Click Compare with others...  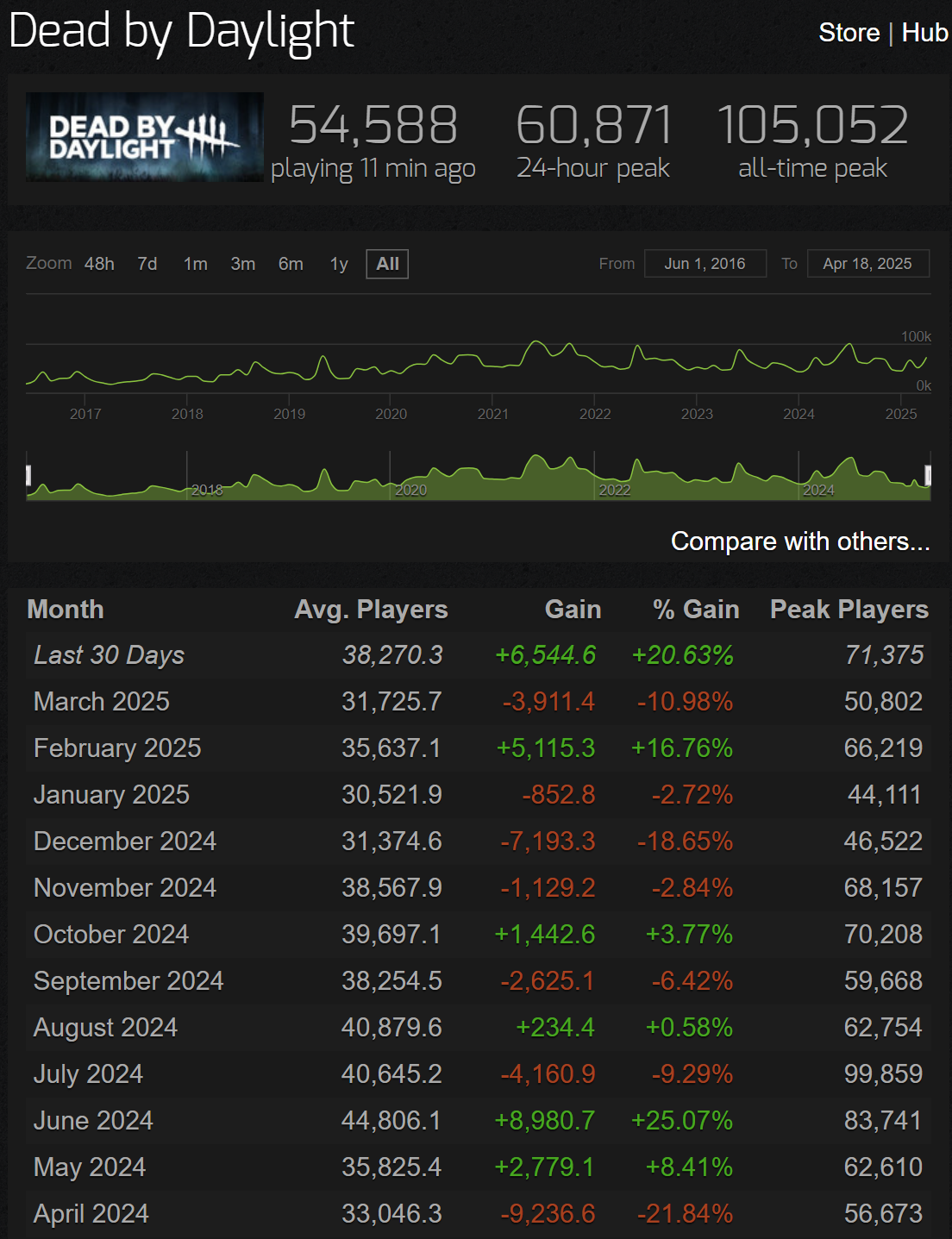[x=800, y=541]
